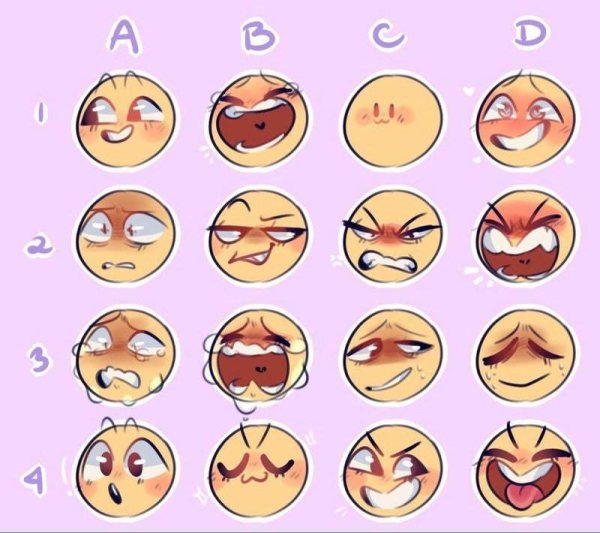Select the crying wailing face B3
Viewport: 600px width, 533px height.
(x=259, y=358)
